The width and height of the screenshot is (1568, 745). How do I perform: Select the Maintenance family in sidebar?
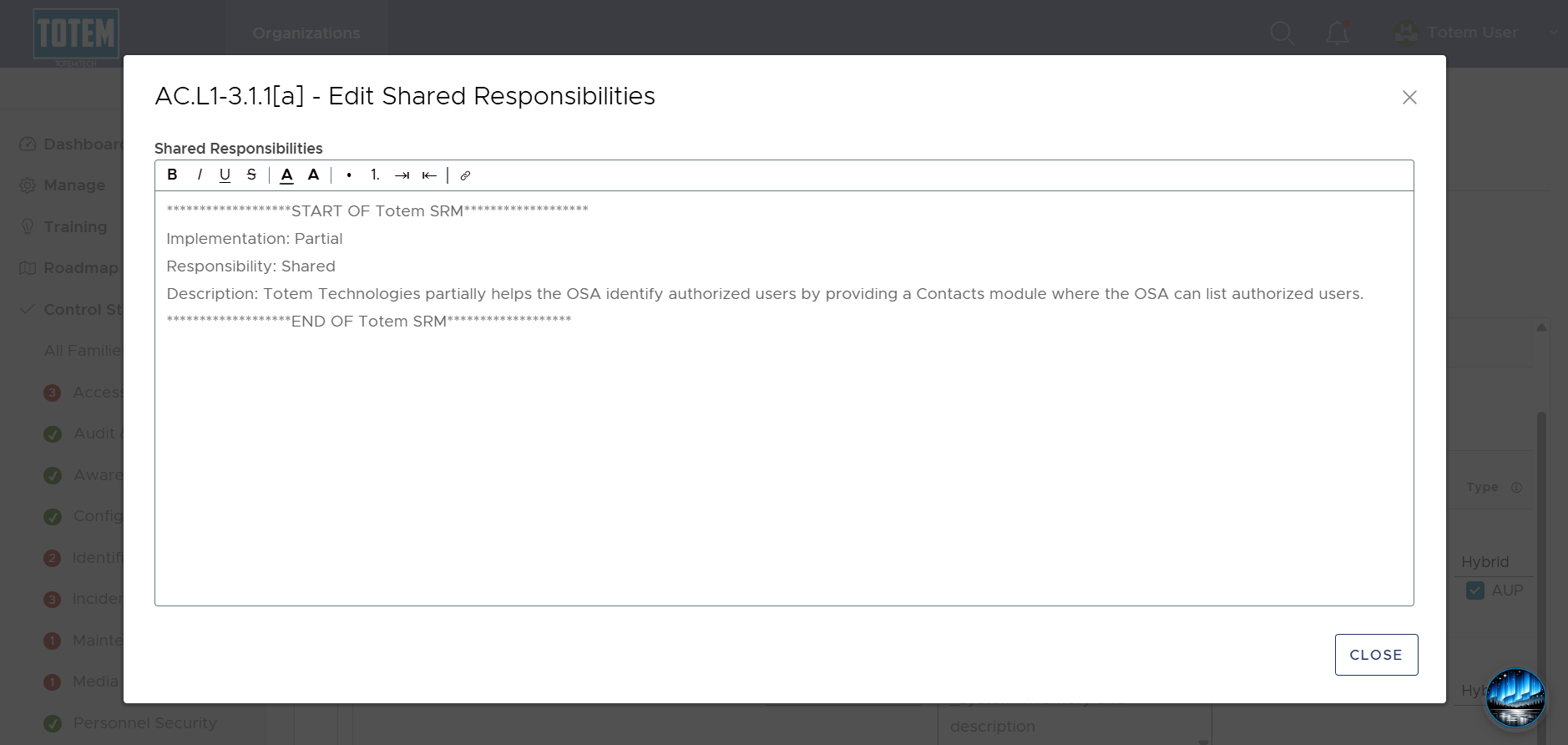pyautogui.click(x=83, y=641)
